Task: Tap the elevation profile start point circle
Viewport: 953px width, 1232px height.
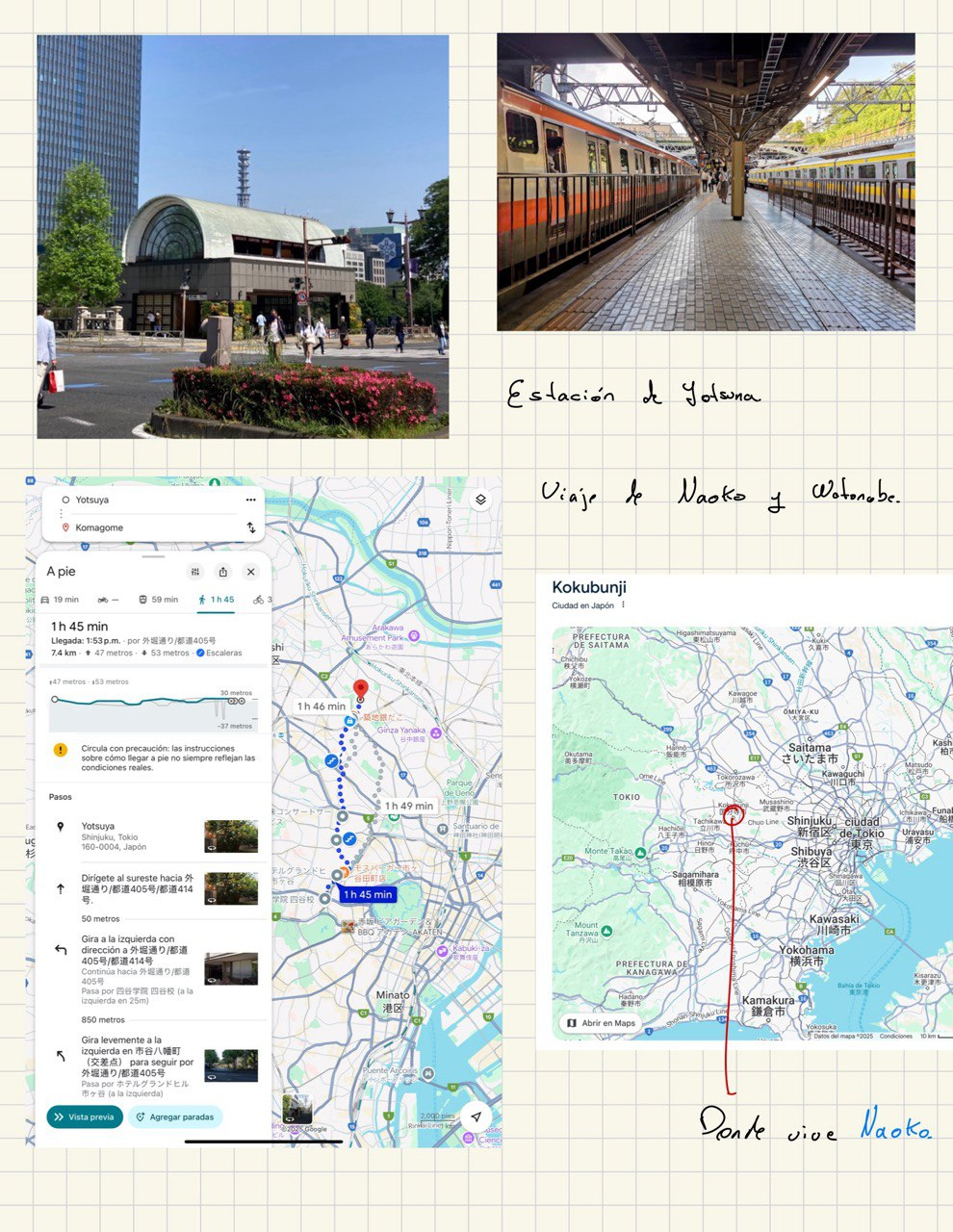Action: [55, 700]
